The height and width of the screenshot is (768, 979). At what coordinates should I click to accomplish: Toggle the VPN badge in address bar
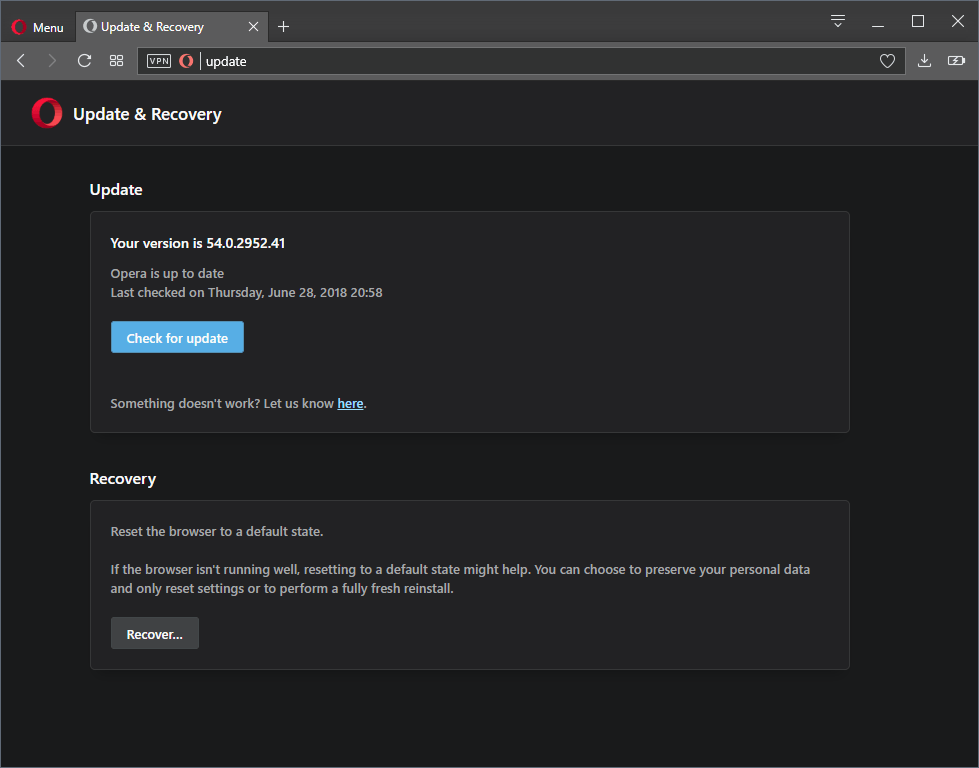tap(159, 61)
